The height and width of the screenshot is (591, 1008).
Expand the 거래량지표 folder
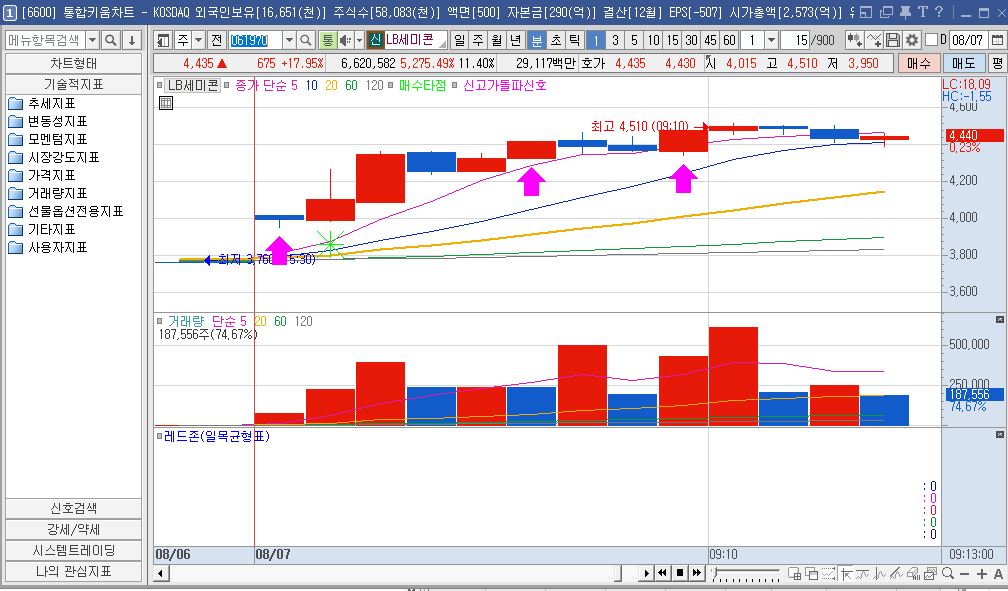[48, 194]
